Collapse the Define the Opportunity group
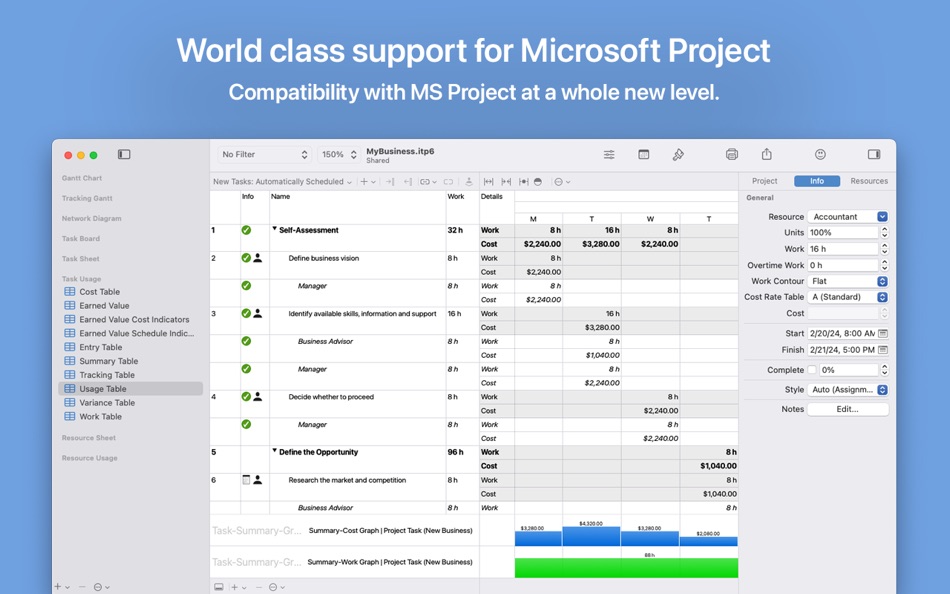950x594 pixels. (x=274, y=451)
